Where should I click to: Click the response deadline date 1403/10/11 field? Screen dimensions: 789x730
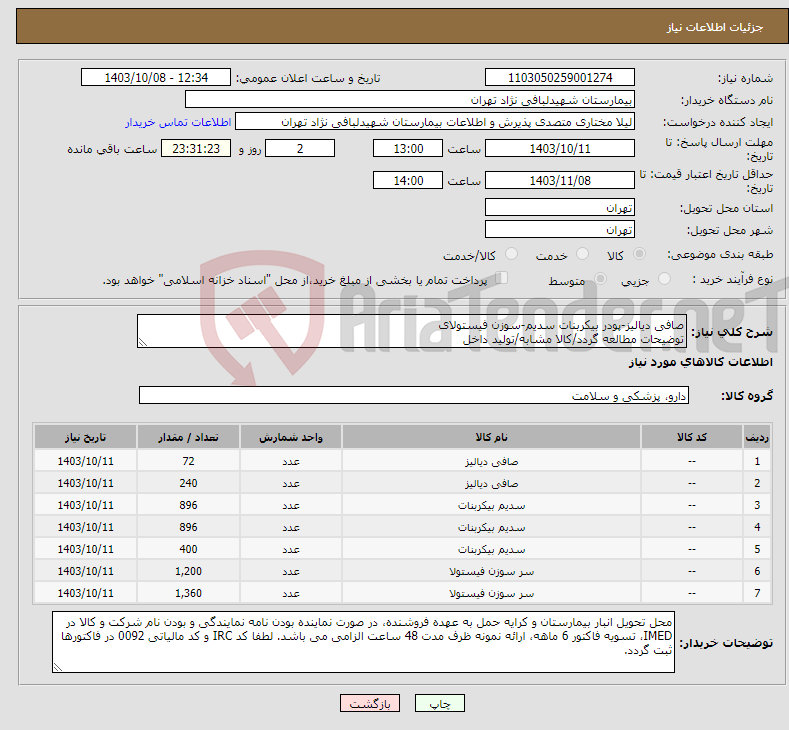(560, 148)
